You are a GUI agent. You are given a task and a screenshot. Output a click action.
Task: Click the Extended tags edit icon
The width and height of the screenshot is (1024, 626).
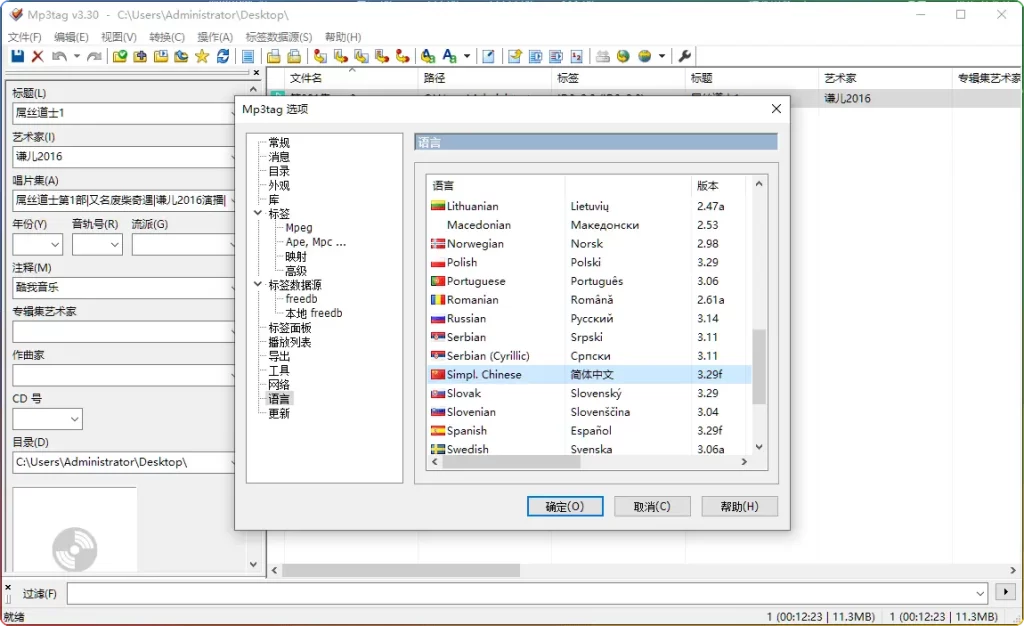(x=488, y=56)
